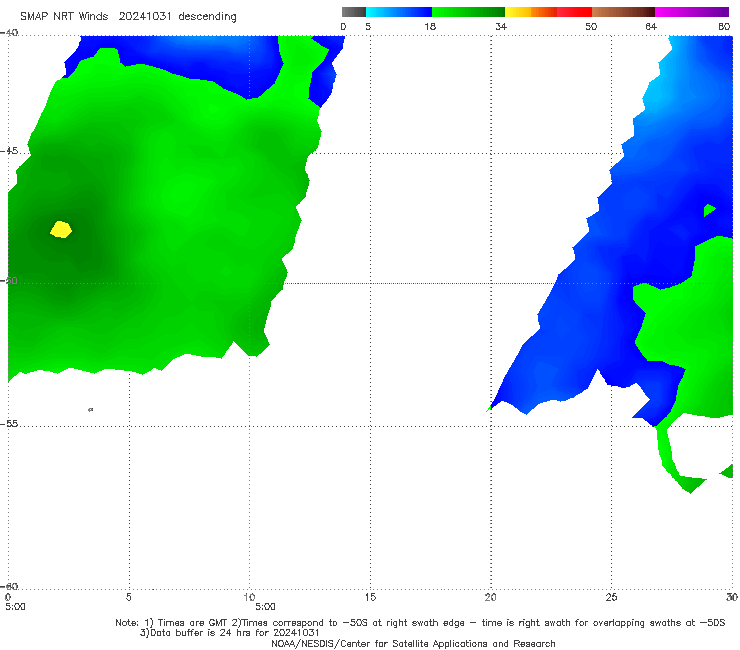Click the color bar label '34'
Viewport: 740px width, 650px height.
point(501,26)
